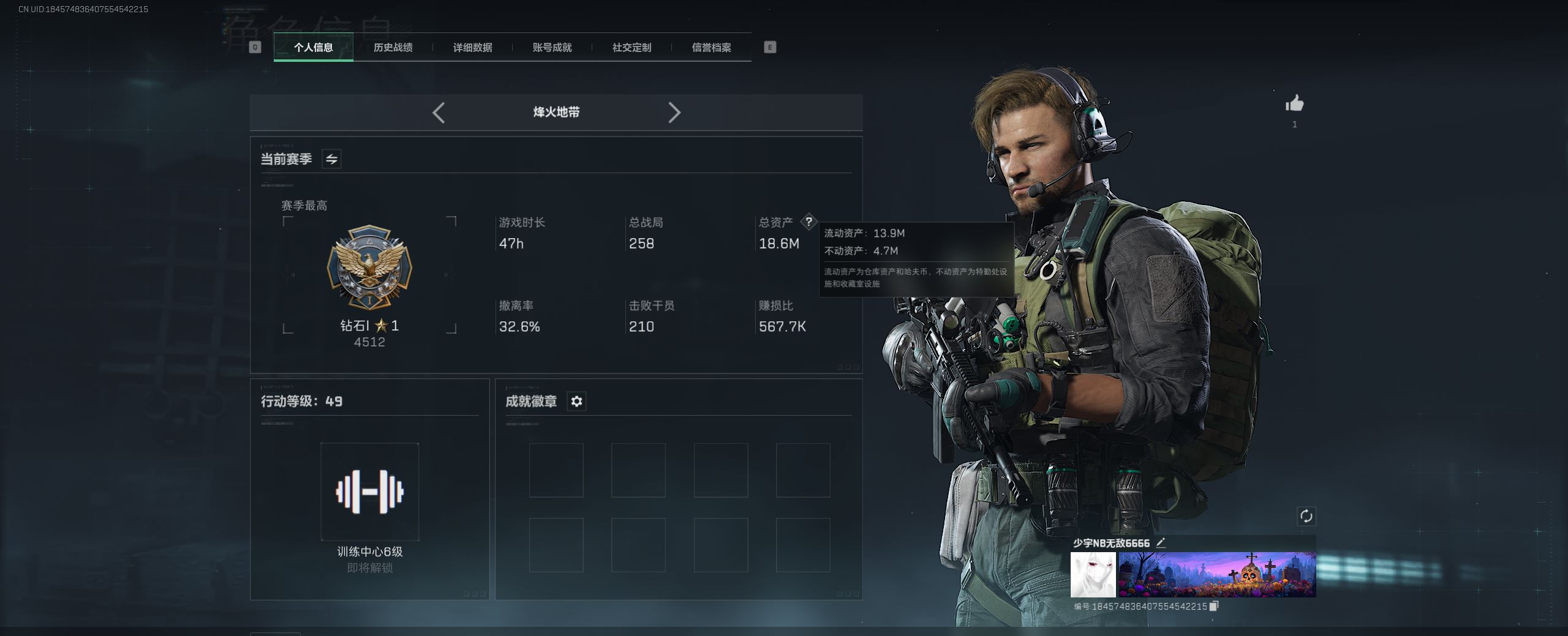This screenshot has width=1568, height=636.
Task: Click the pencil icon to edit nickname
Action: [x=1160, y=543]
